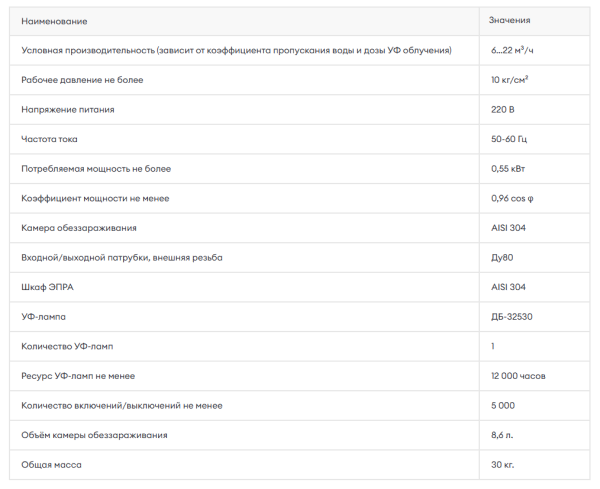Click the 10 кг/см² value
This screenshot has height=489, width=600.
tap(509, 80)
